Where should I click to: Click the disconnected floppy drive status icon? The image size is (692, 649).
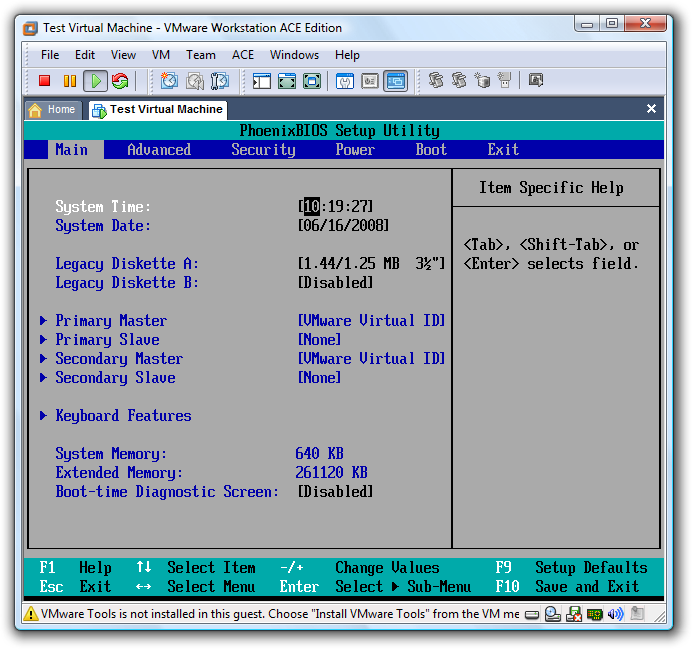(574, 614)
